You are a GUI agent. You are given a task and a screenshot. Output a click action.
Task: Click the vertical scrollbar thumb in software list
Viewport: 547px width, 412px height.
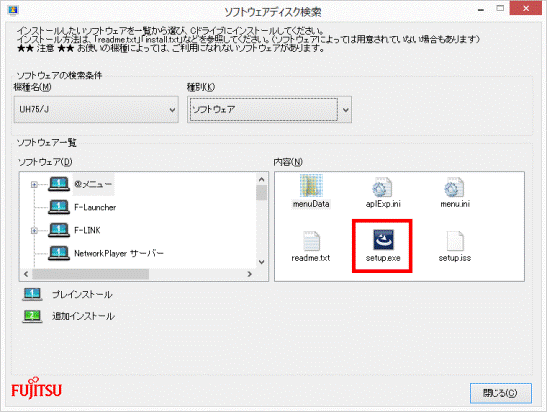262,193
